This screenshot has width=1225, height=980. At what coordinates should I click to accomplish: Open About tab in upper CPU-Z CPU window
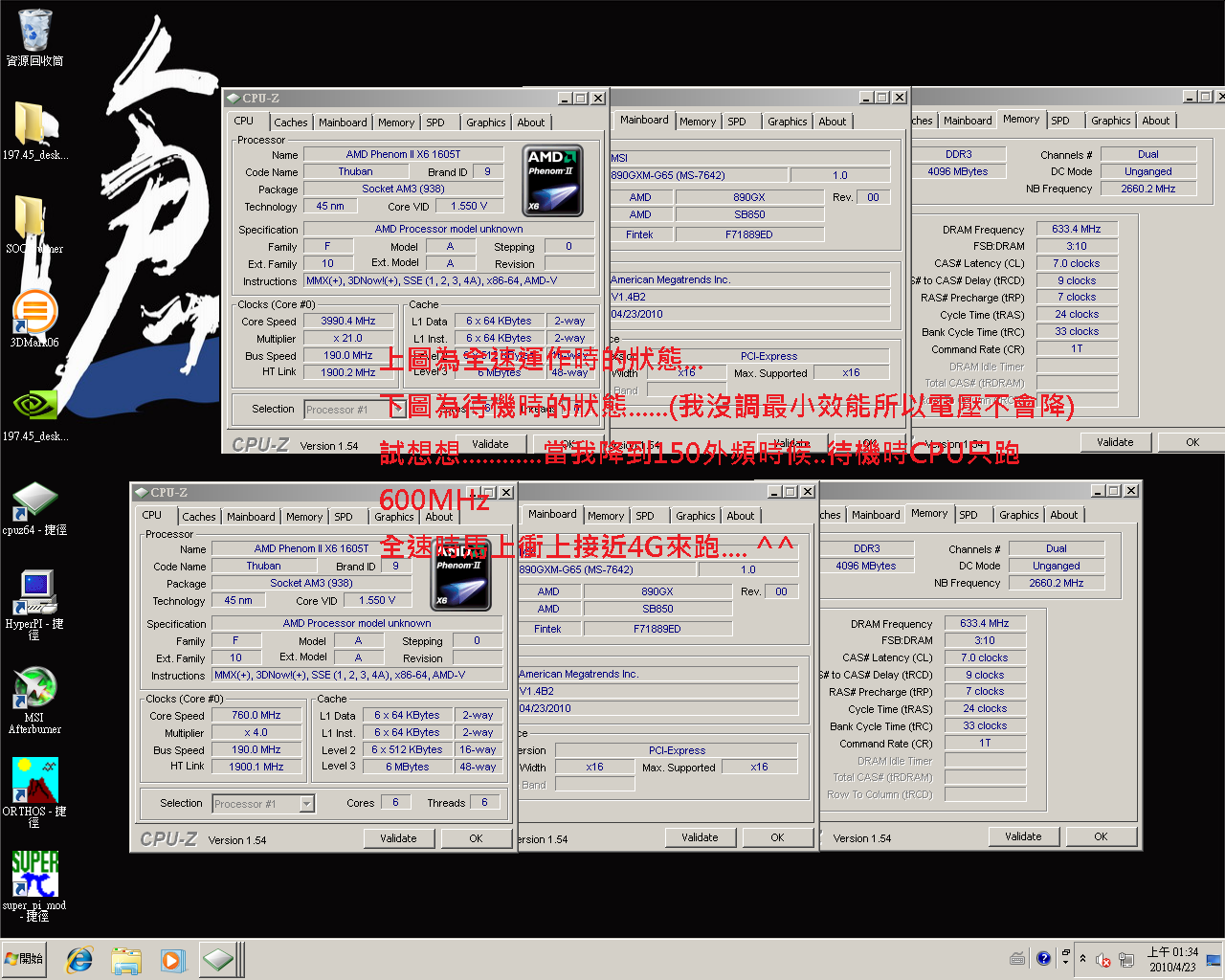pos(531,122)
